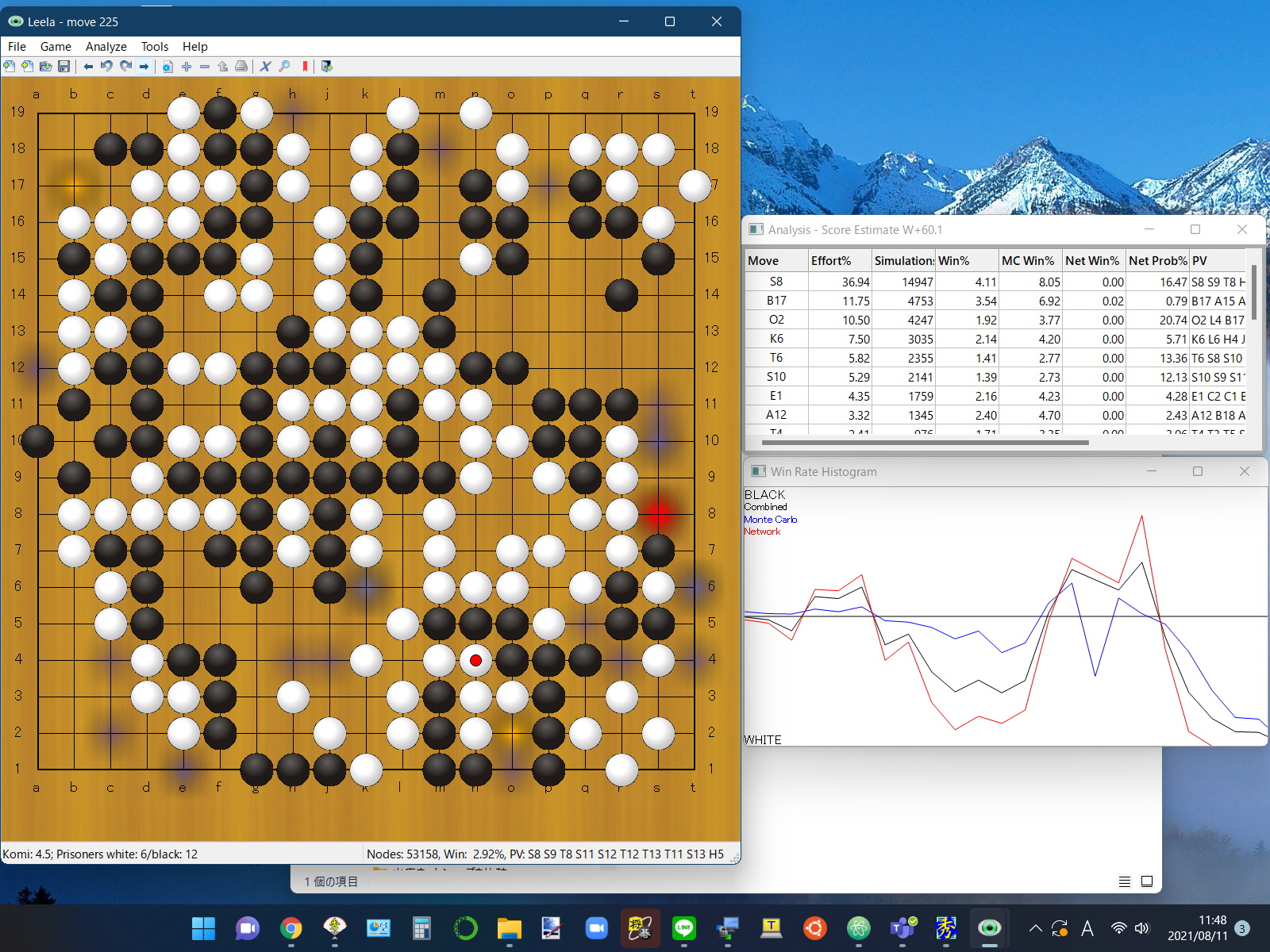Redo the move with the toolbar arrow

[125, 67]
